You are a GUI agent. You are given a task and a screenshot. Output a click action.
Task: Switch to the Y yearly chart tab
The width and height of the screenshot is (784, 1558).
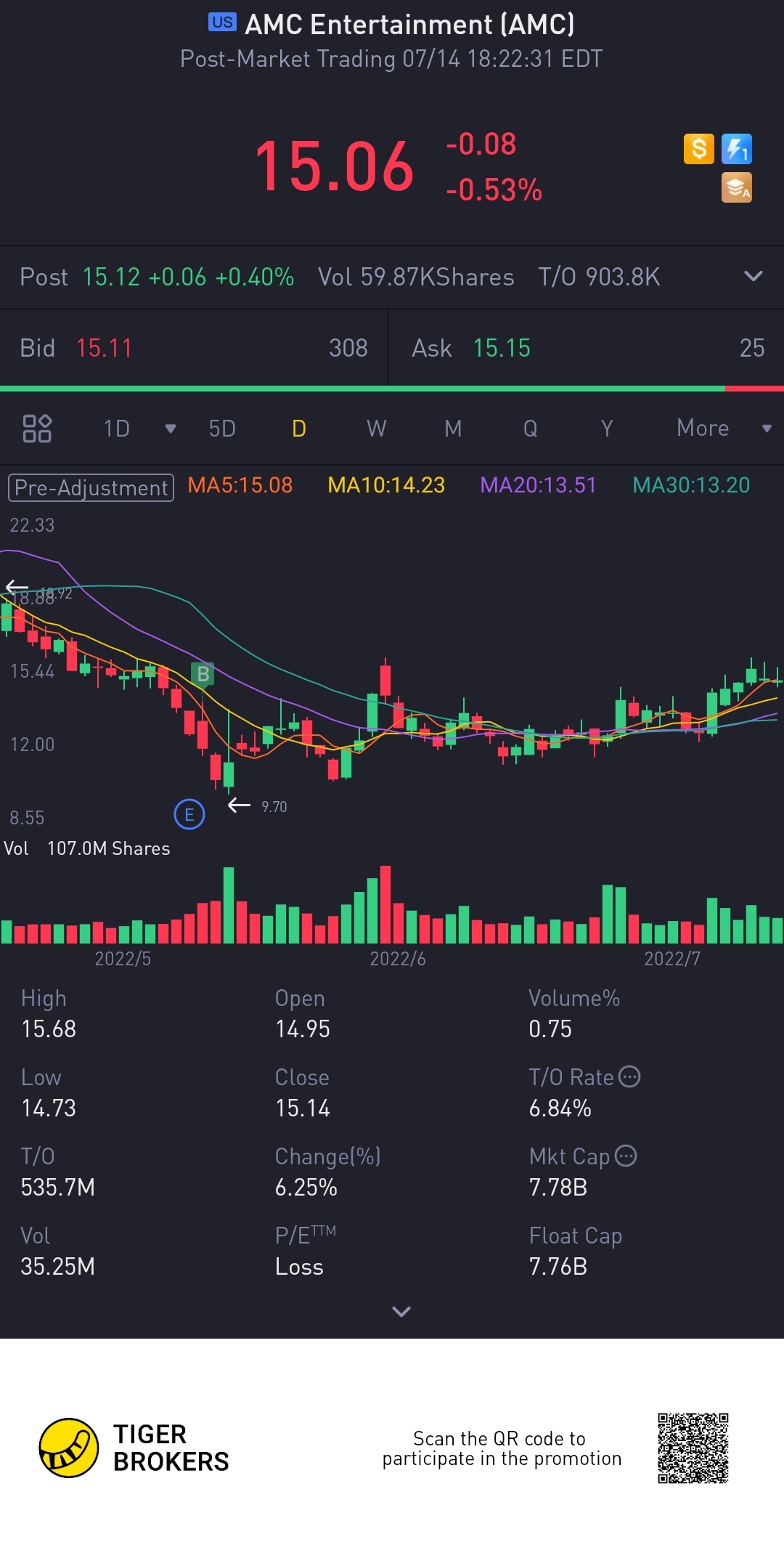[607, 429]
